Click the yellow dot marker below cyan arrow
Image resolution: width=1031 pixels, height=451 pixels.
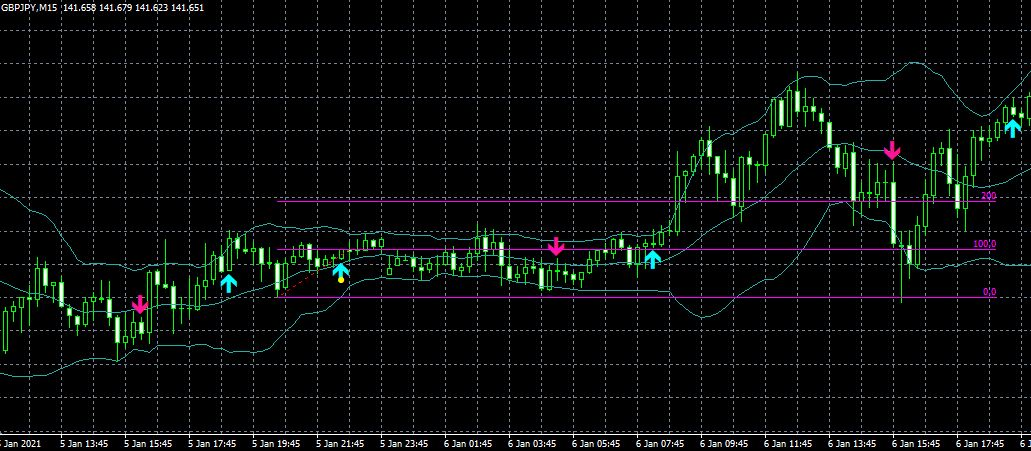click(x=341, y=280)
